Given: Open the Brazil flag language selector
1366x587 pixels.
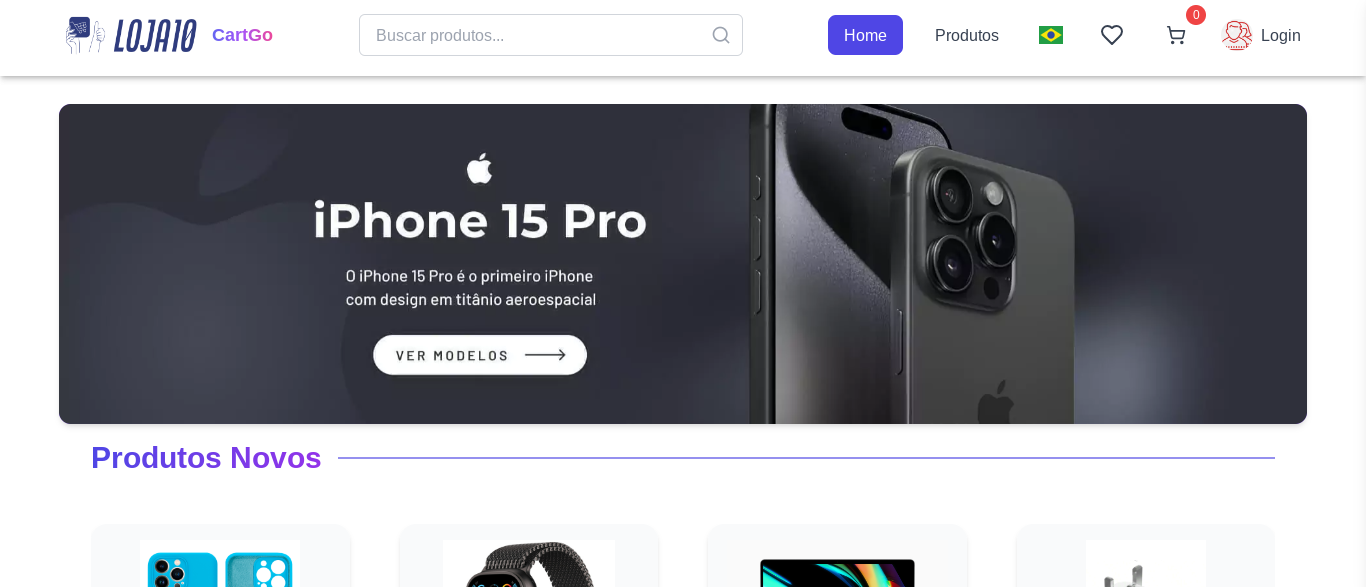Looking at the screenshot, I should click(x=1051, y=35).
